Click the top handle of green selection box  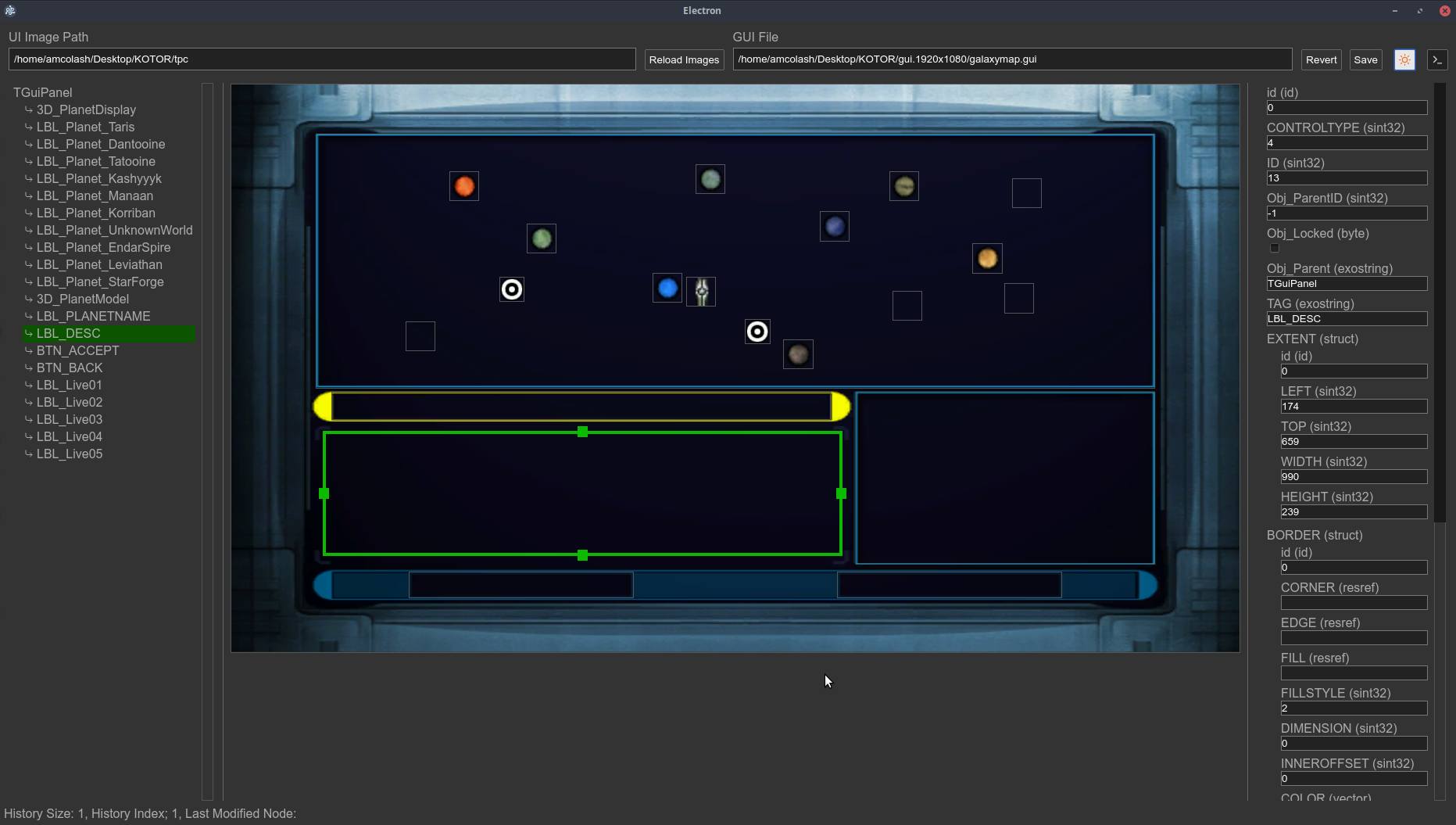tap(582, 432)
